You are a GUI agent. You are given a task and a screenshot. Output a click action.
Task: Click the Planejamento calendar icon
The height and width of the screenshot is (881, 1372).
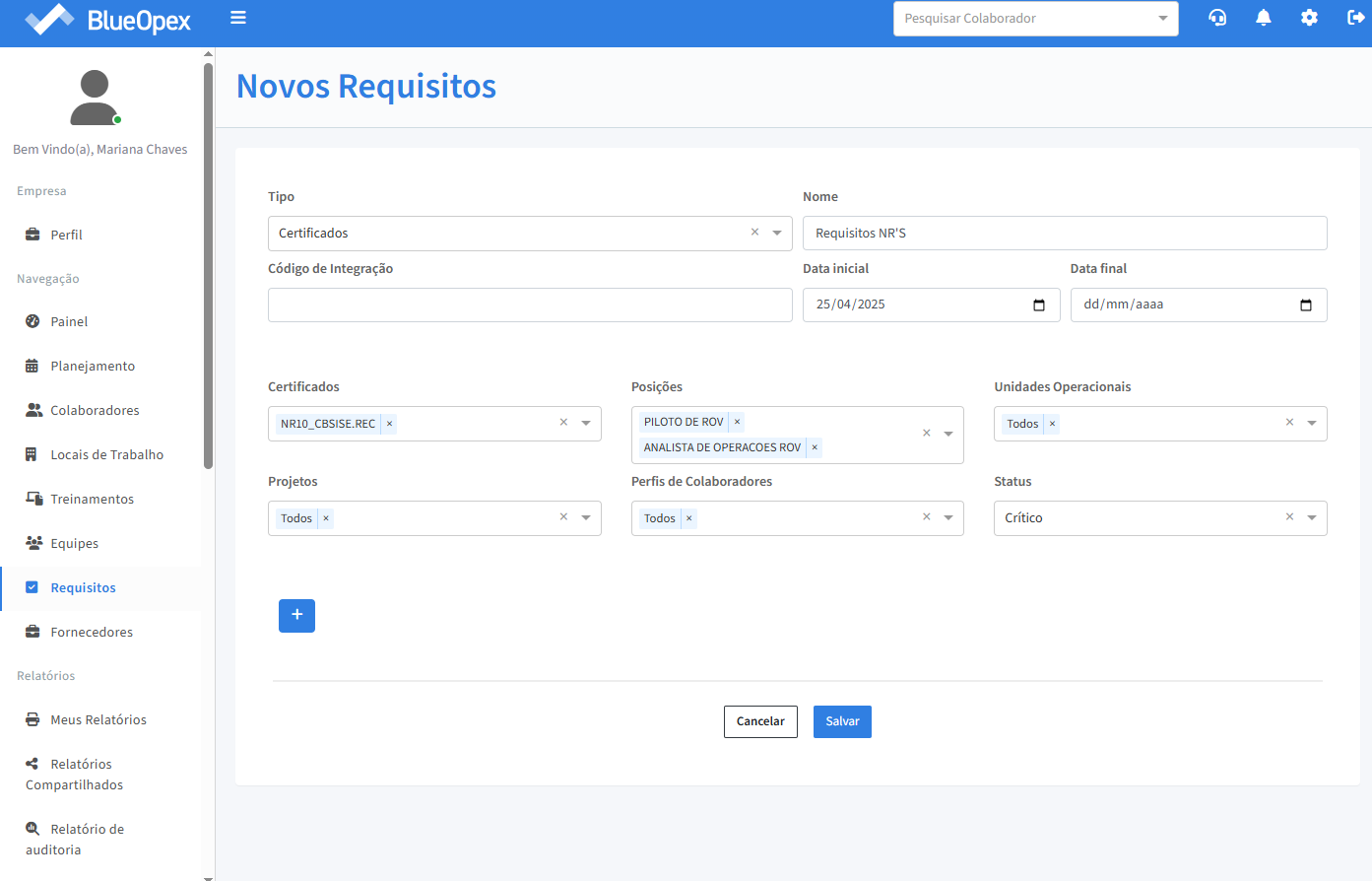pos(33,366)
